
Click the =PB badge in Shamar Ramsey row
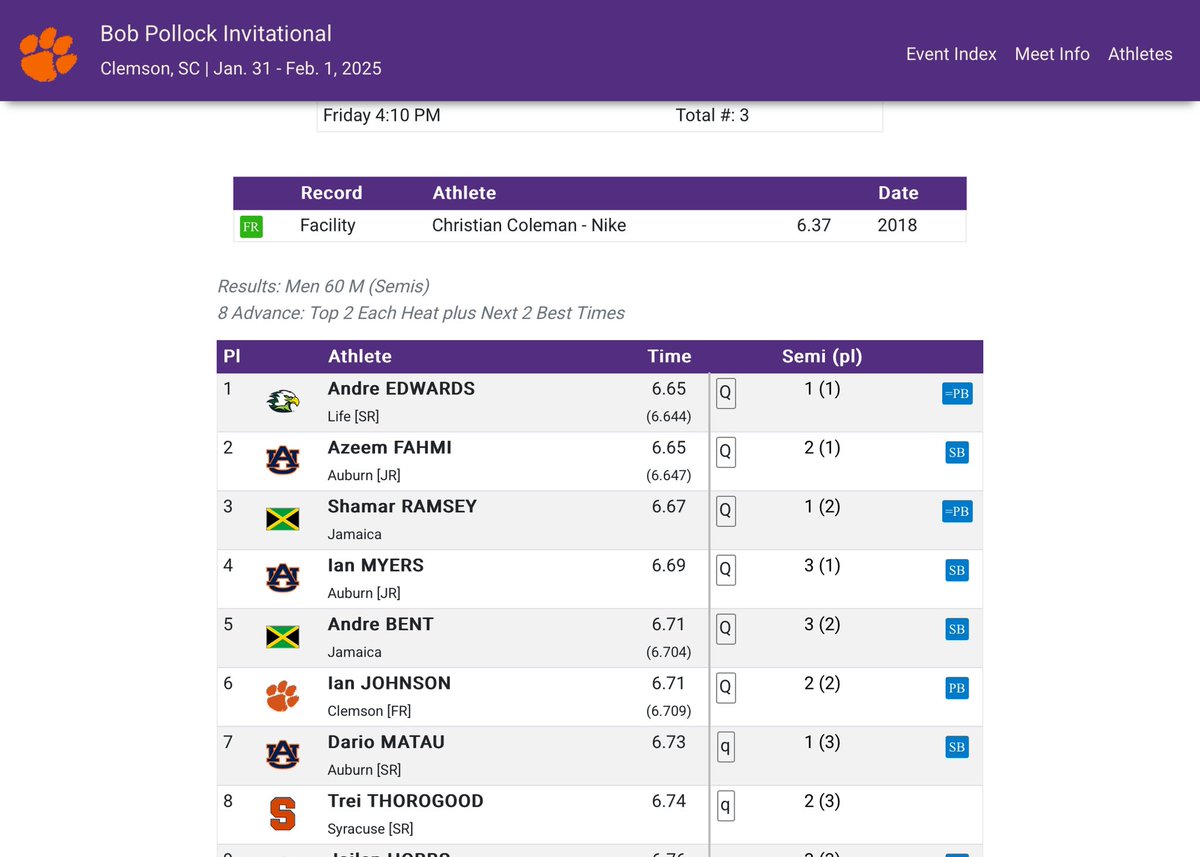957,511
